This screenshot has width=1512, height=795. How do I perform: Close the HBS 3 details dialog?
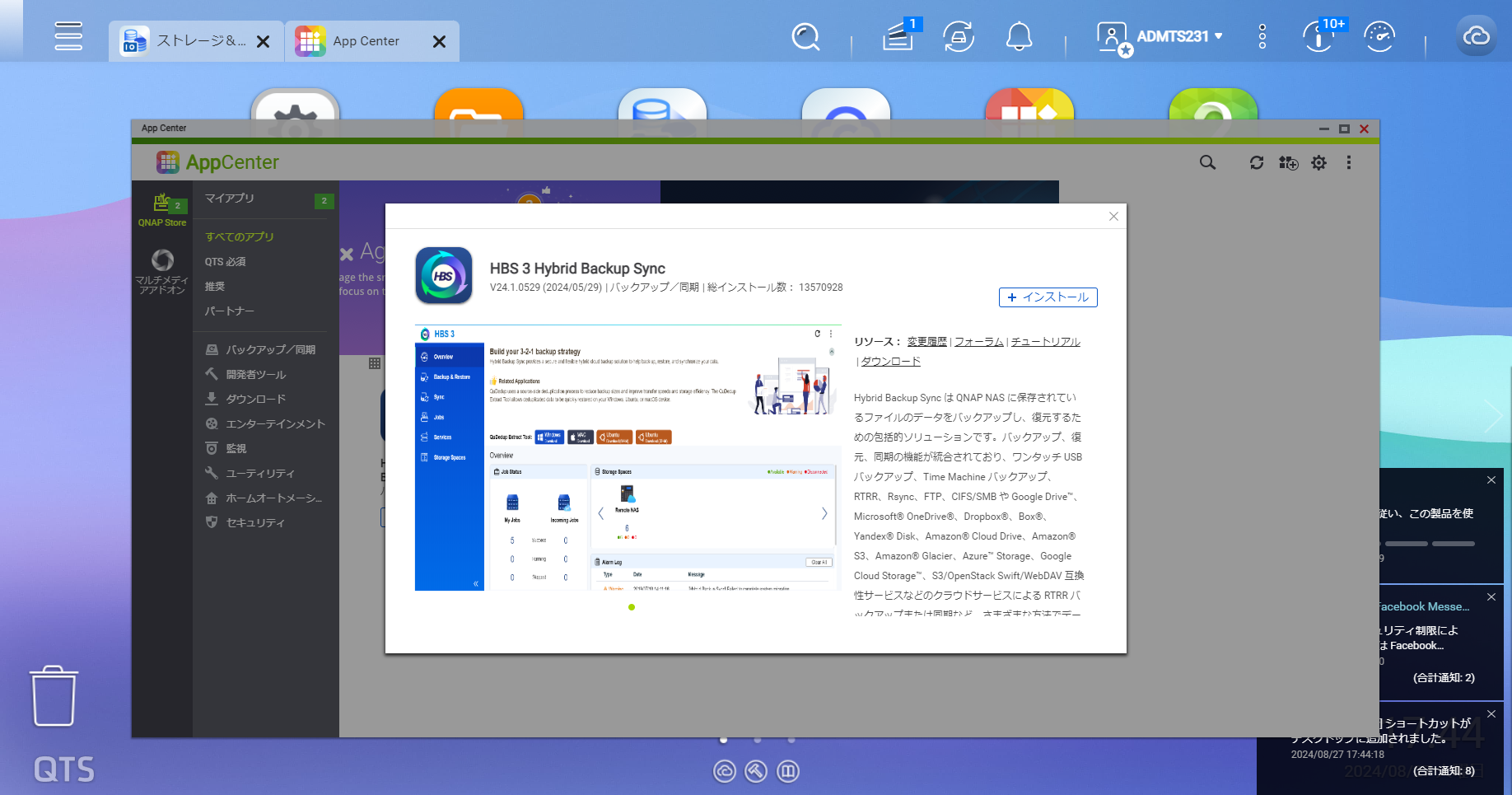[1113, 216]
